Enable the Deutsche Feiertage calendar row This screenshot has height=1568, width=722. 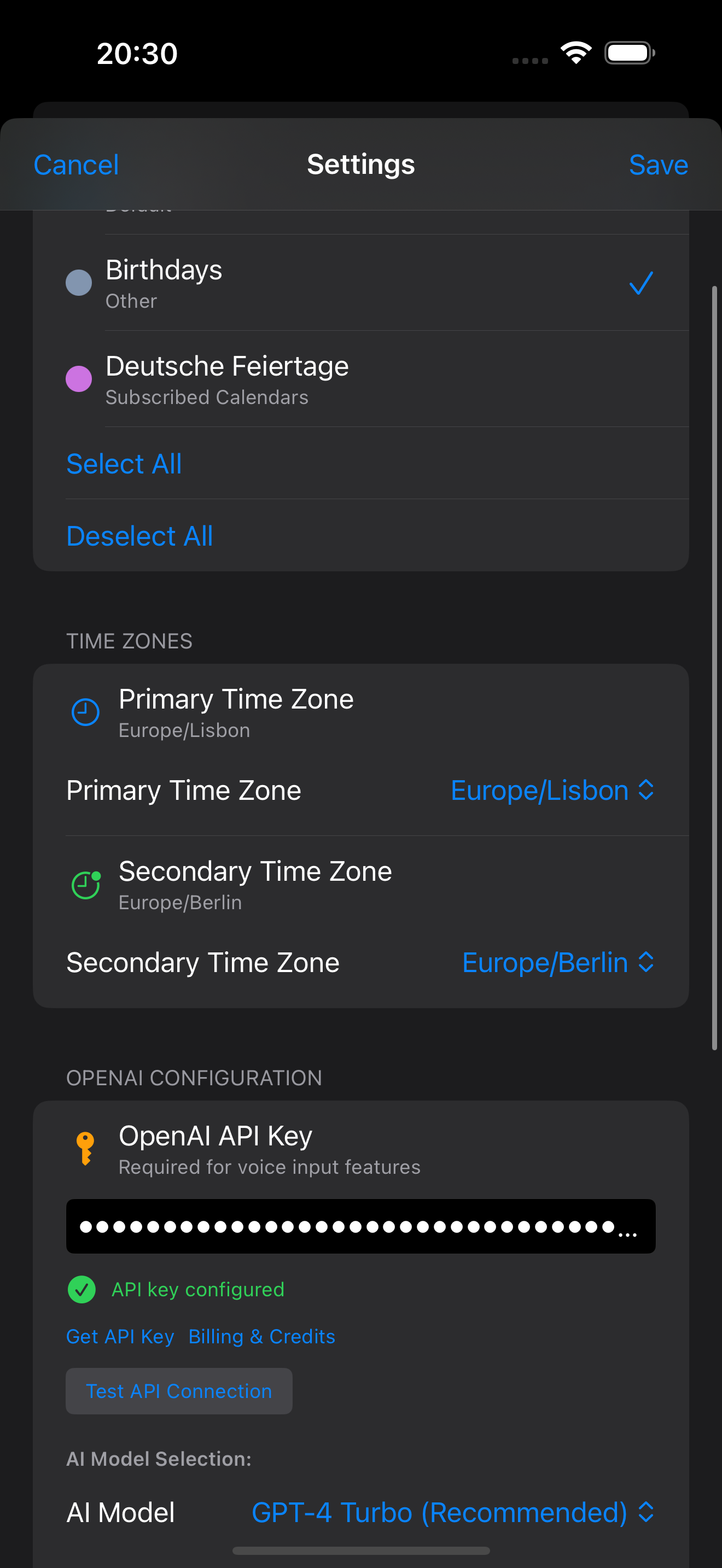tap(360, 379)
